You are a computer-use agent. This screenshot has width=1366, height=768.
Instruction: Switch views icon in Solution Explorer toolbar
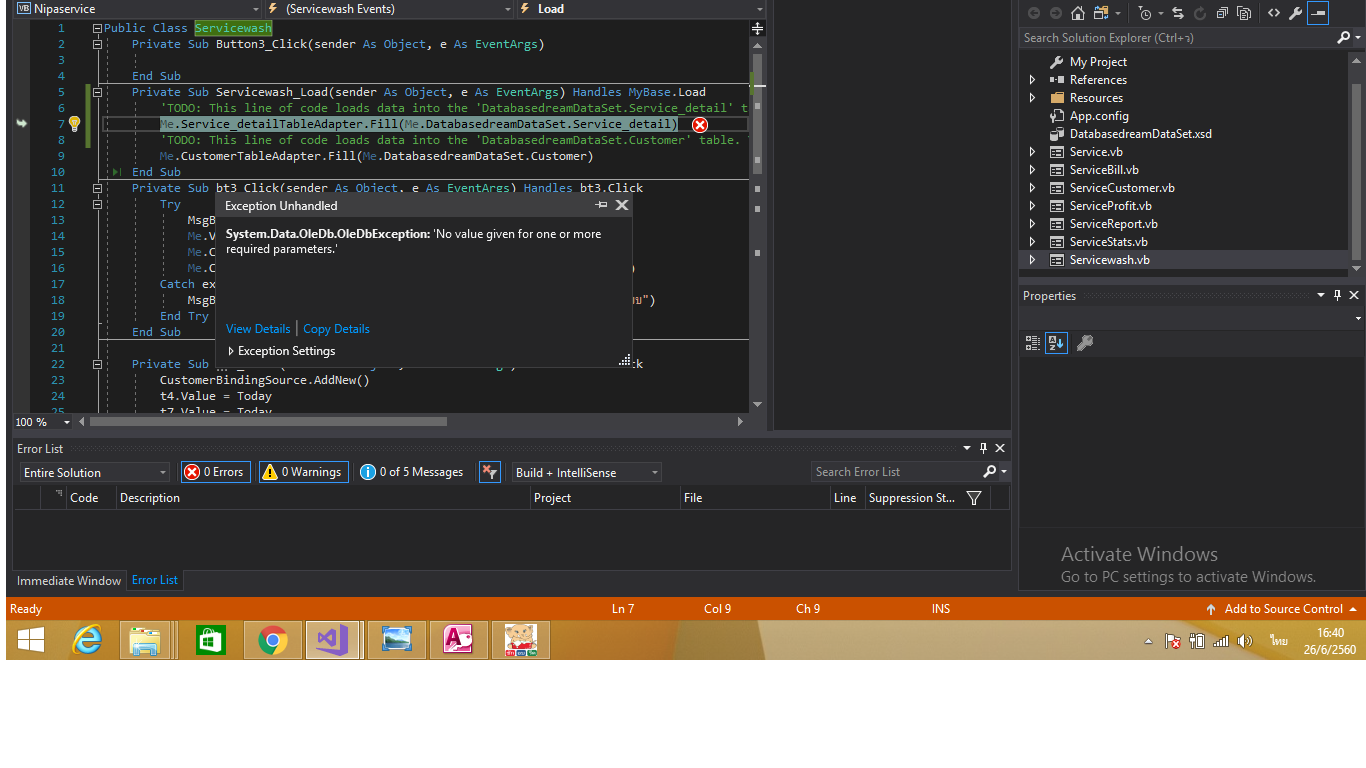click(x=1101, y=13)
